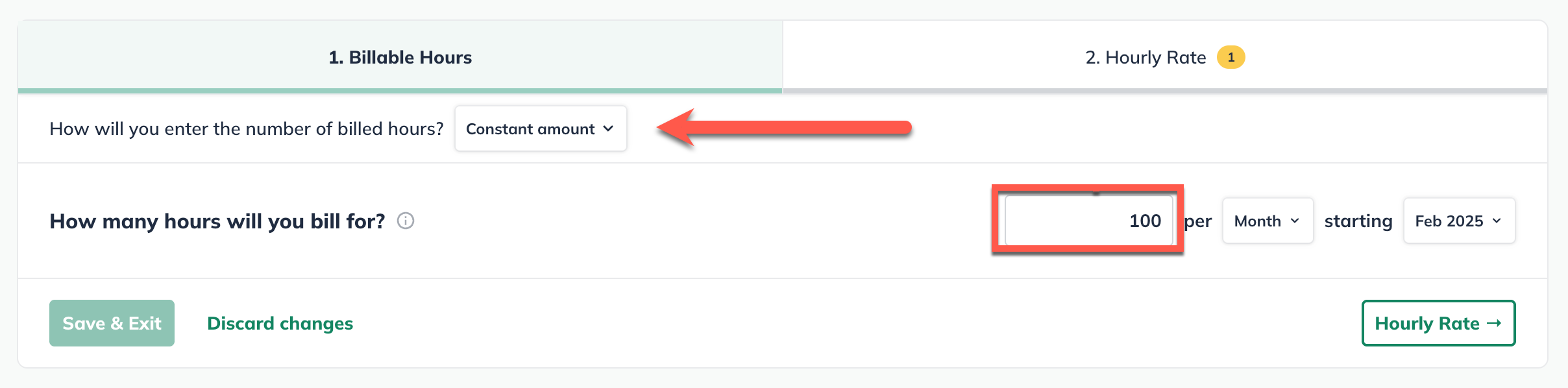Click the "per" label after hours field
Screen dimensions: 1568x388
click(x=1198, y=221)
